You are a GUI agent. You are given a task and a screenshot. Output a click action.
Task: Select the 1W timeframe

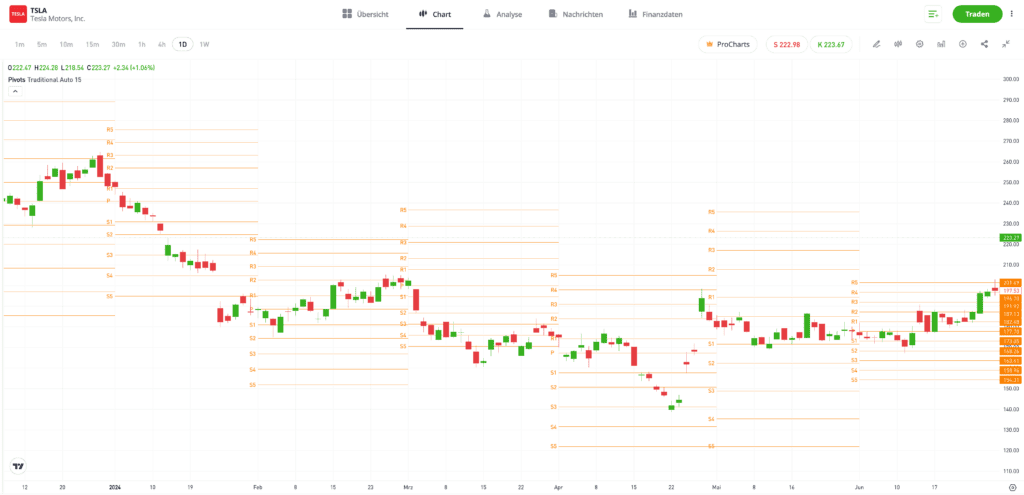tap(204, 44)
